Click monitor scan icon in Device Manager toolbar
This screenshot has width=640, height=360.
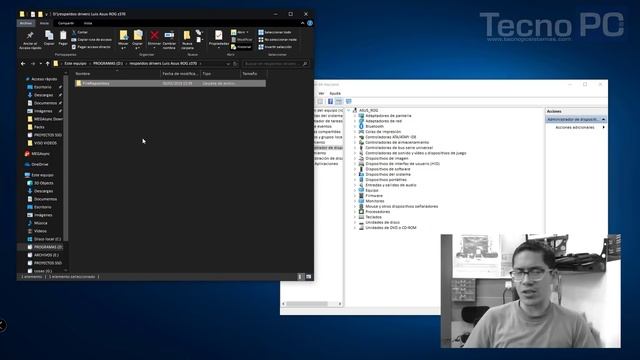click(349, 101)
